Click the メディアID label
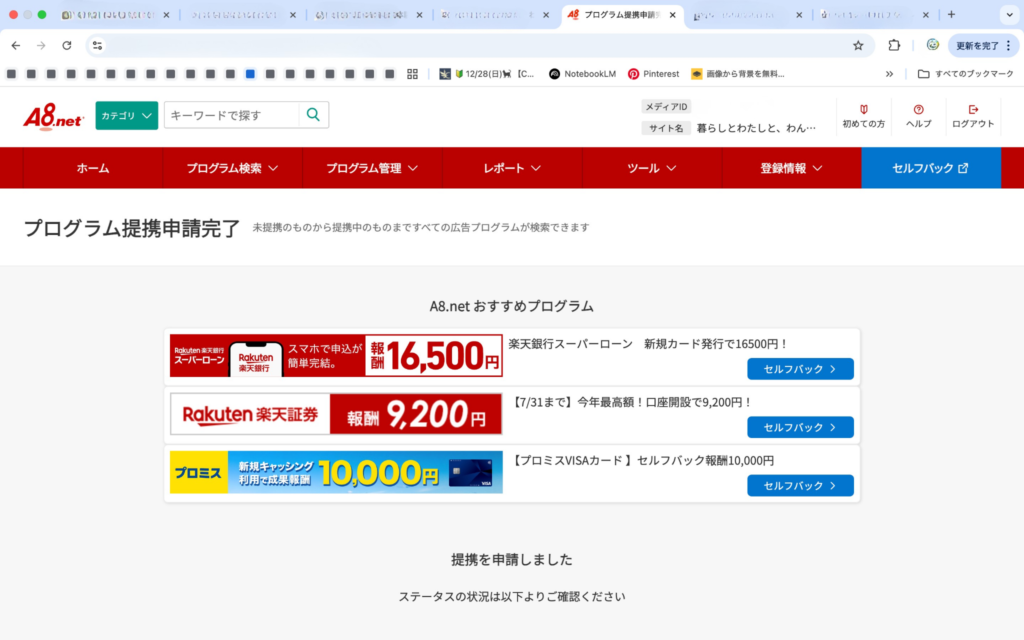The image size is (1024, 640). [x=666, y=106]
